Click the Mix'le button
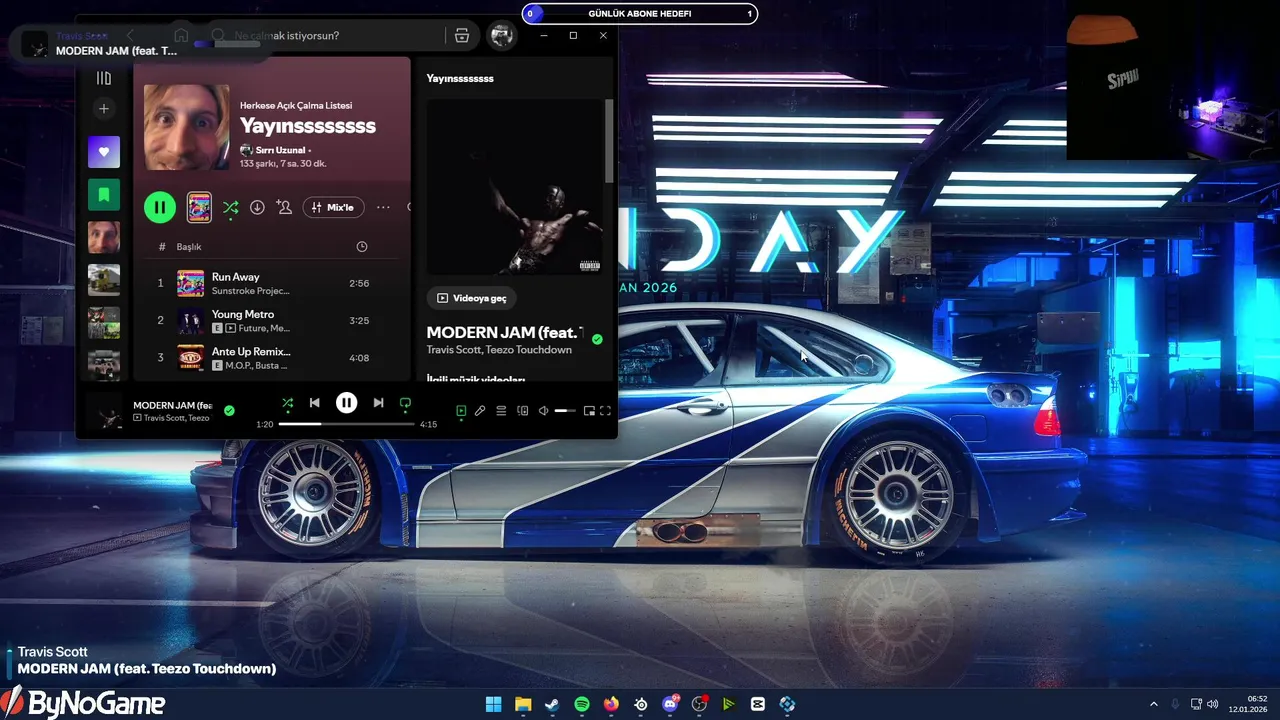 coord(333,207)
